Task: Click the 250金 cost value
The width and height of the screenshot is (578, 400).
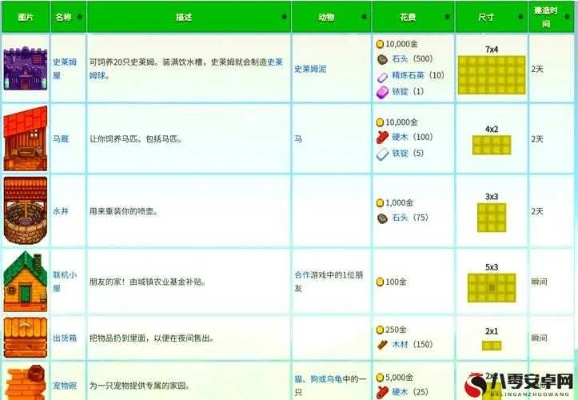Action: [x=396, y=330]
